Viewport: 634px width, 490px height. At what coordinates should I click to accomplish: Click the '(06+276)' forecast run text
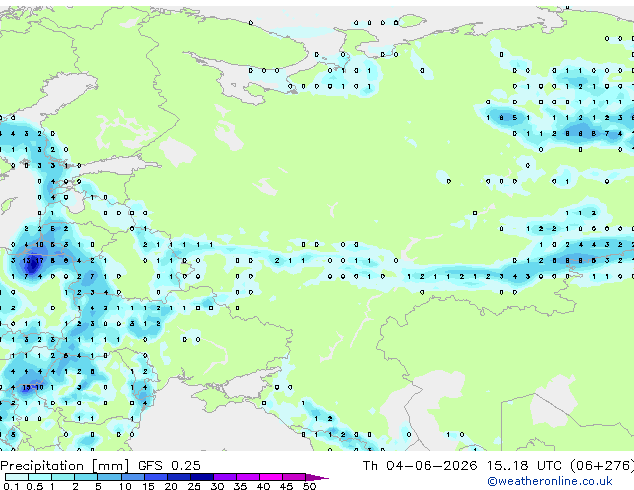tap(602, 466)
